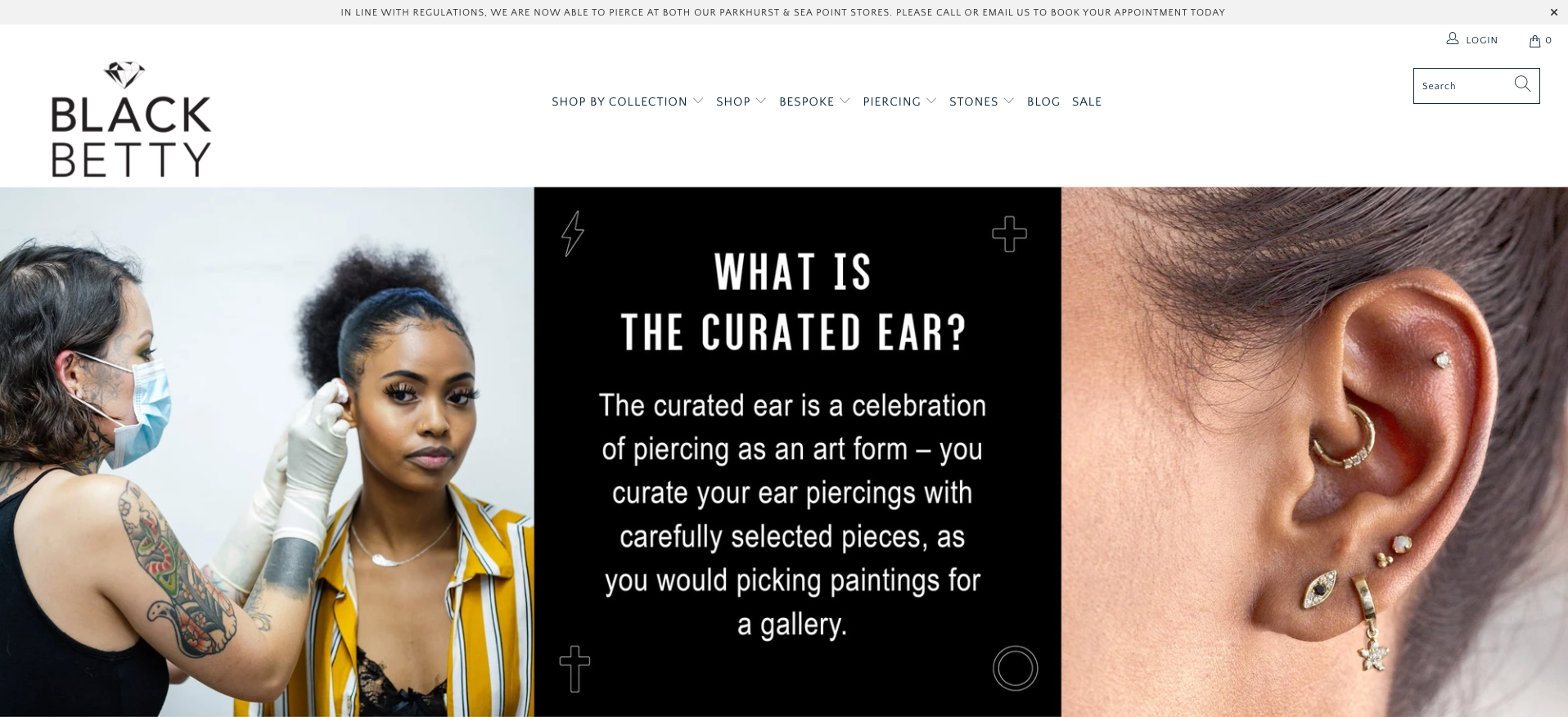The width and height of the screenshot is (1568, 717).
Task: Focus the Search input field
Action: coord(1463,86)
